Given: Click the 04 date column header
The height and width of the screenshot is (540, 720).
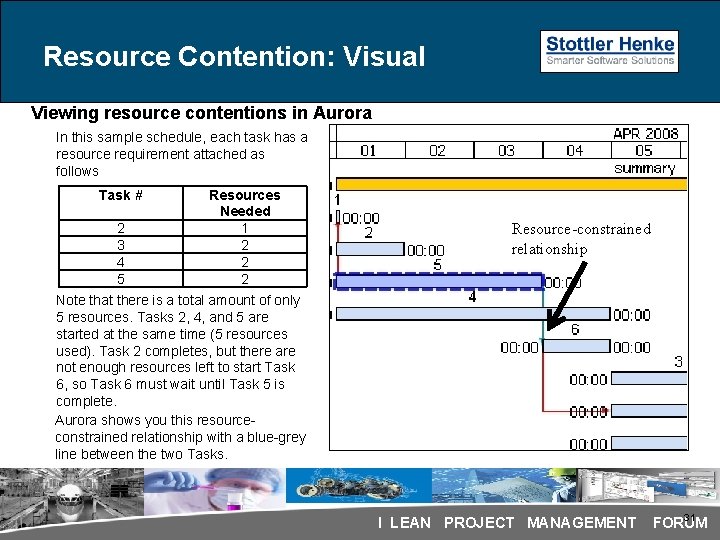Looking at the screenshot, I should 577,150.
